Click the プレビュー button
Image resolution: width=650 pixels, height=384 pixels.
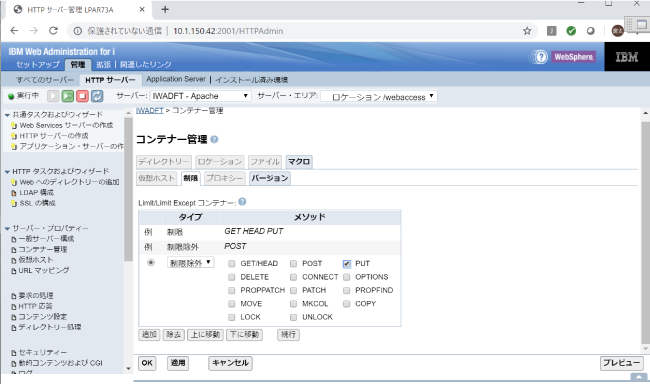click(x=621, y=363)
